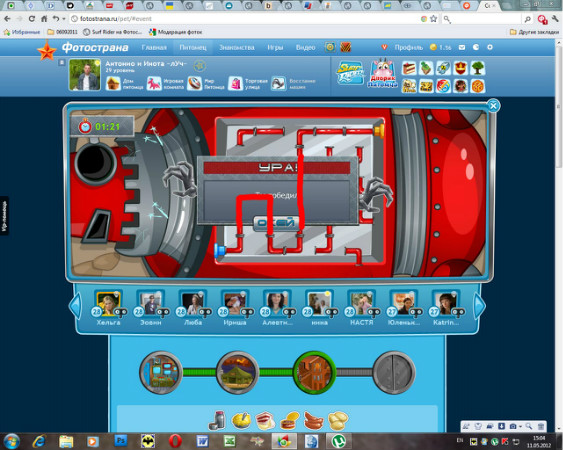This screenshot has width=563, height=450.
Task: Click the ОКЕЙ button in victory dialog
Action: coord(276,223)
